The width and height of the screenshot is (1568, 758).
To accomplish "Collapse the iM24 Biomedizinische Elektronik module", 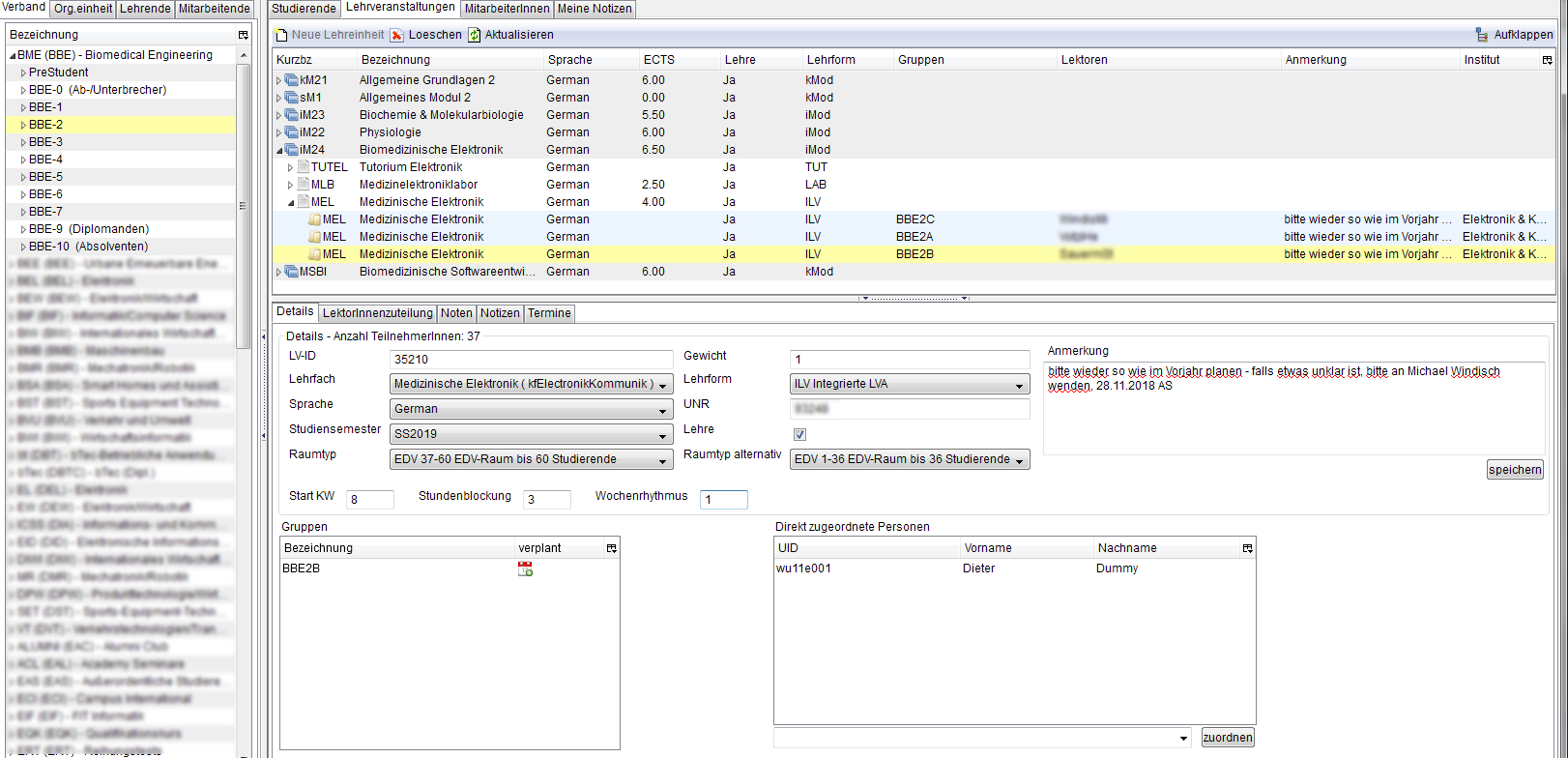I will (279, 150).
